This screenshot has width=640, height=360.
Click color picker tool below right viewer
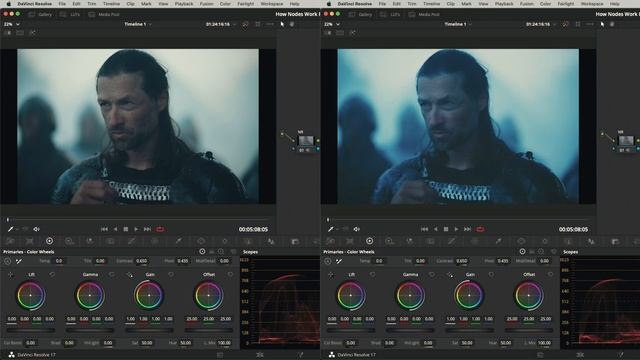(331, 229)
